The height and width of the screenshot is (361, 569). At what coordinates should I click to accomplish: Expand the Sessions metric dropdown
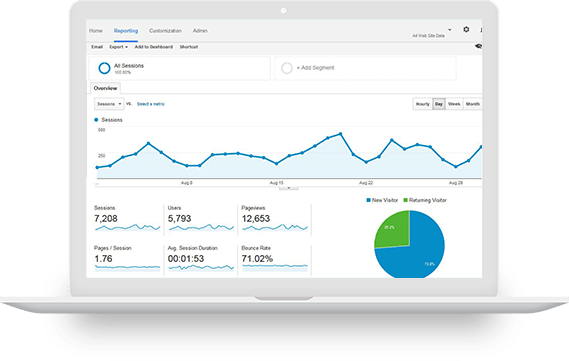click(109, 104)
